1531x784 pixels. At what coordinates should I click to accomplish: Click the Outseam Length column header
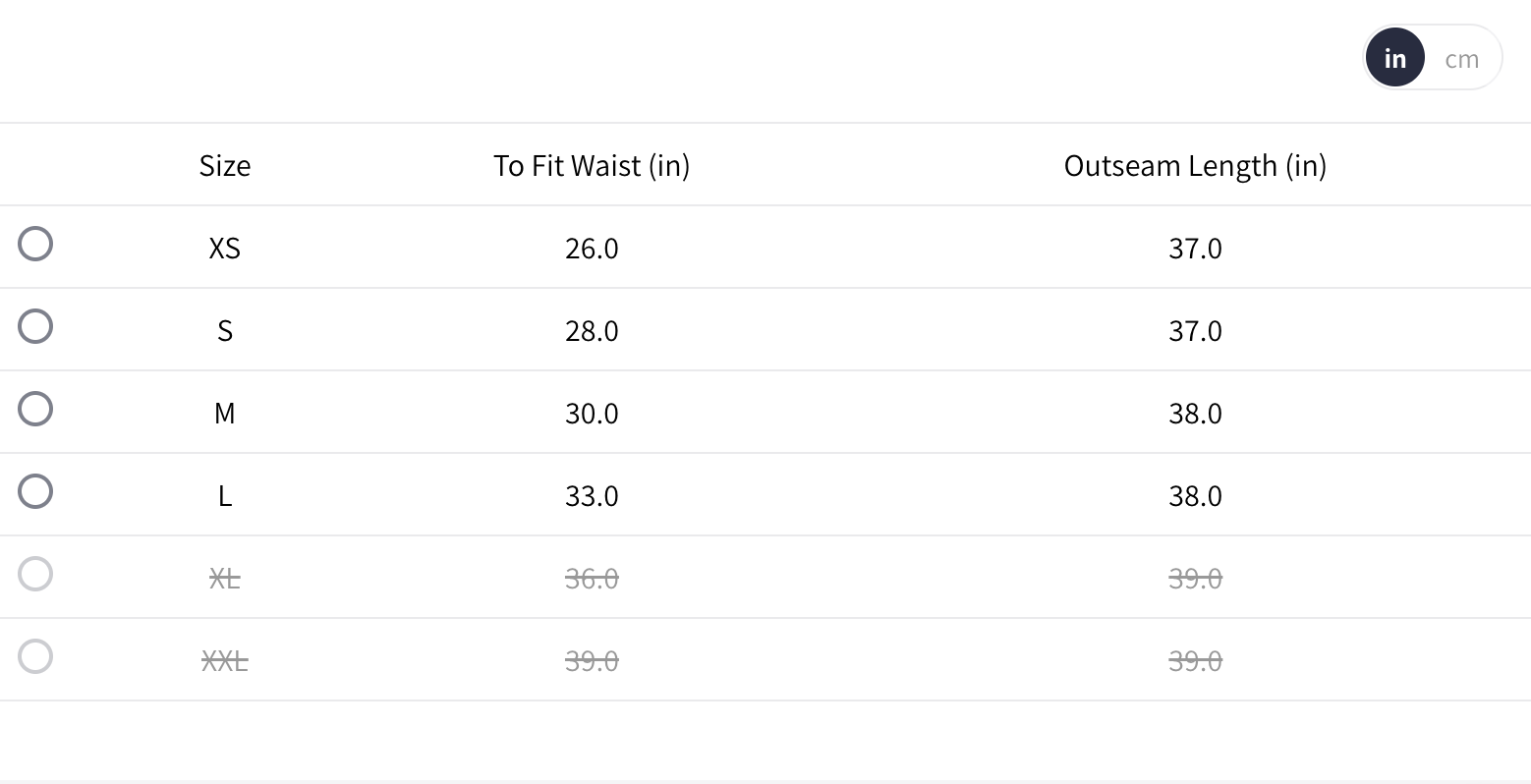[x=1195, y=165]
